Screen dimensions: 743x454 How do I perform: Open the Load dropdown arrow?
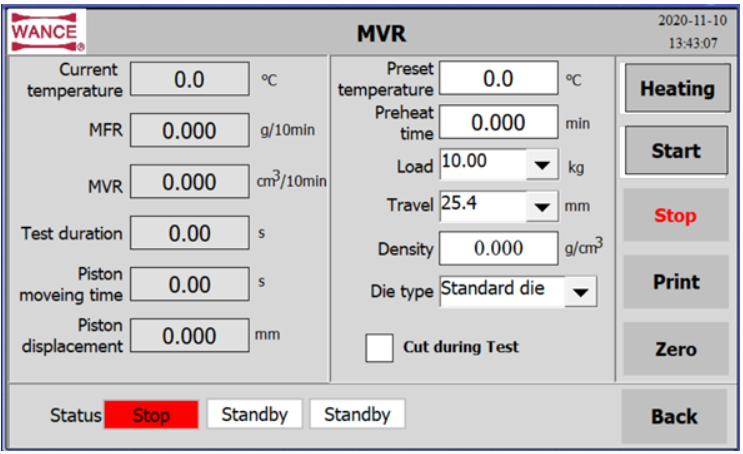[x=542, y=165]
